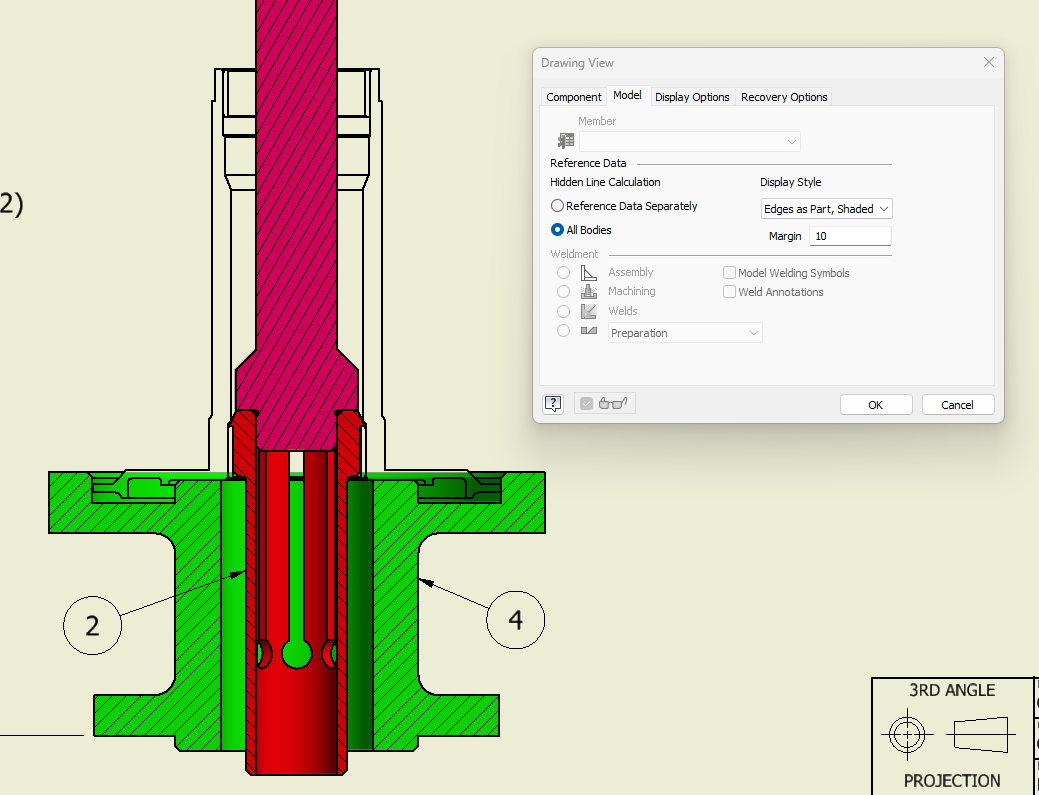Viewport: 1039px width, 795px height.
Task: Click the PROJECTION title block text
Action: click(x=952, y=780)
